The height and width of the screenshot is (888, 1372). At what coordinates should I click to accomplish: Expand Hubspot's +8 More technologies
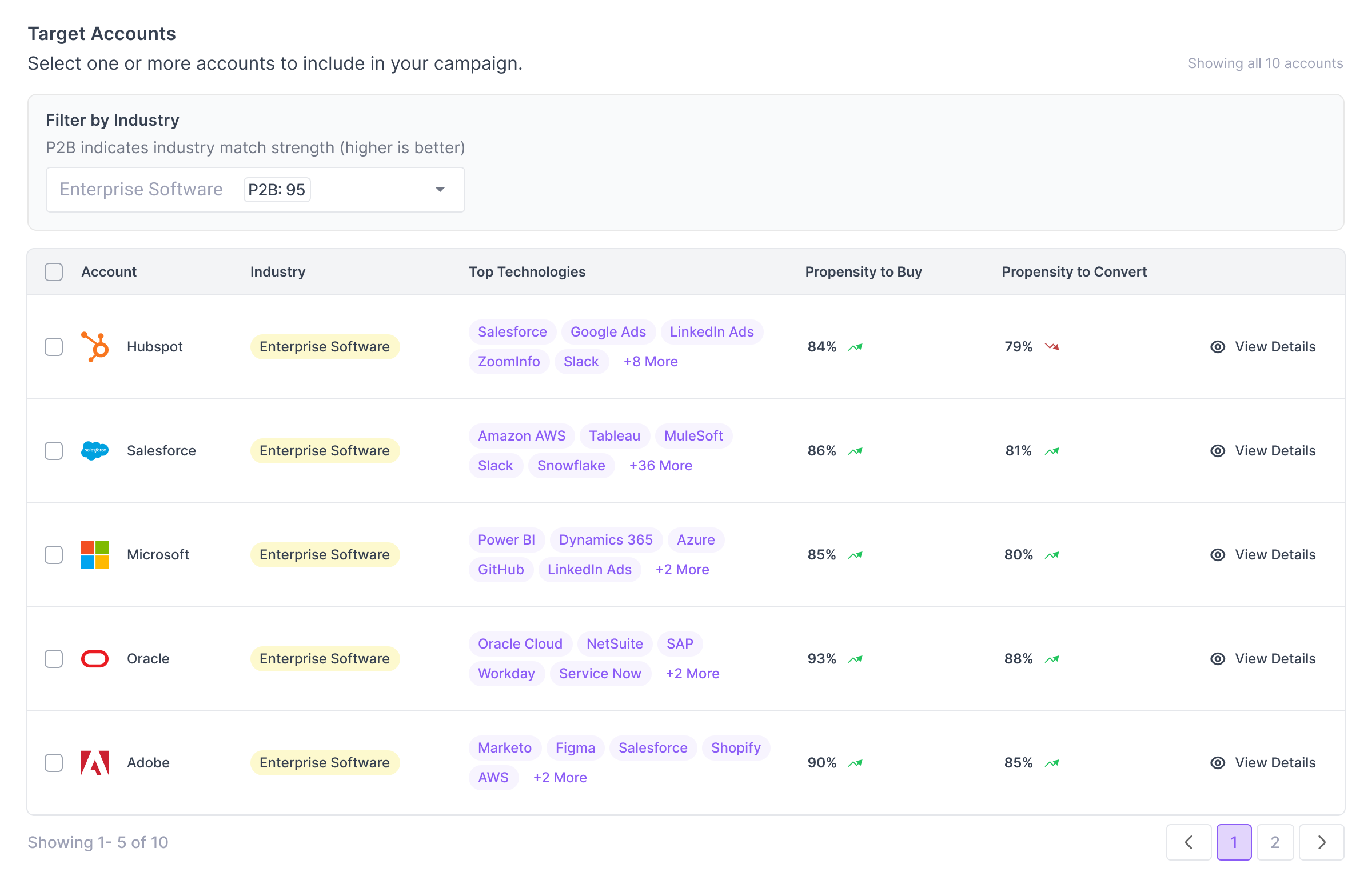tap(650, 361)
